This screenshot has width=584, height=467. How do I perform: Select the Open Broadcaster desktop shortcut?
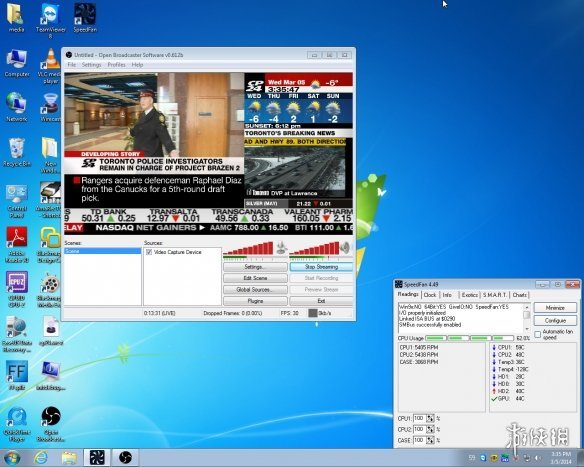[51, 424]
